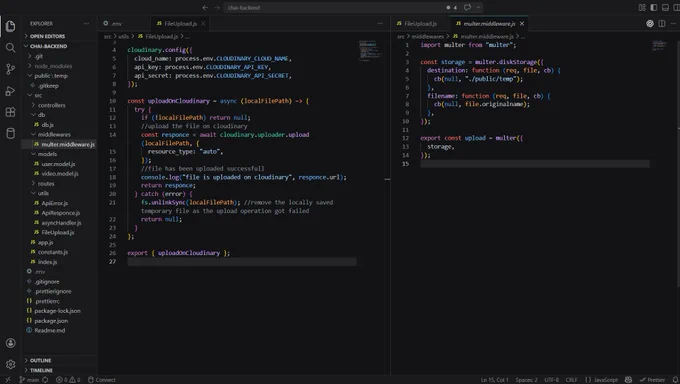Click the split editor icon on right pane
Image resolution: width=680 pixels, height=384 pixels.
pyautogui.click(x=662, y=24)
